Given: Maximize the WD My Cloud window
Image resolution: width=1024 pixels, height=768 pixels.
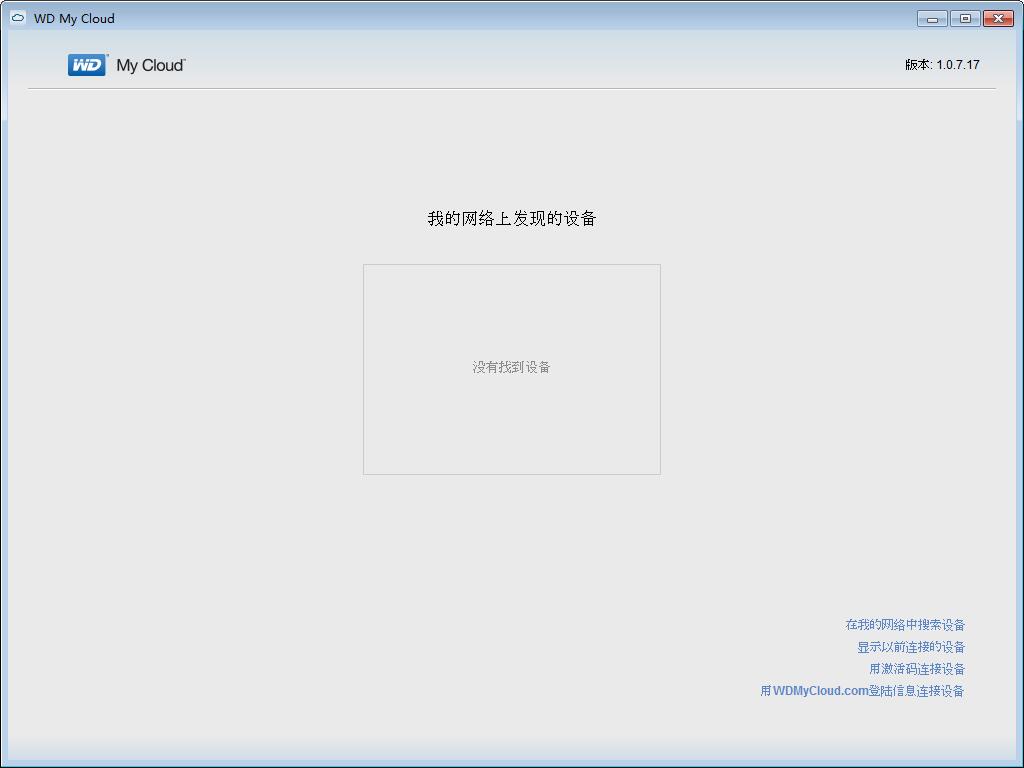Looking at the screenshot, I should pyautogui.click(x=965, y=19).
